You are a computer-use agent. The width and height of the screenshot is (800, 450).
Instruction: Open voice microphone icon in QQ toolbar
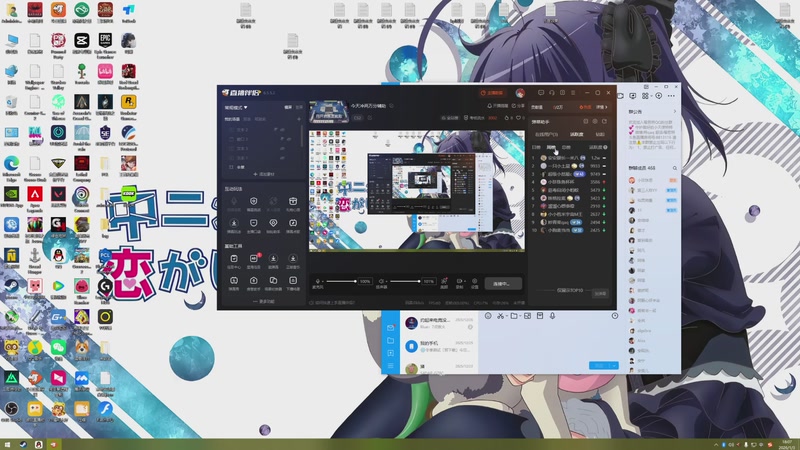552,316
